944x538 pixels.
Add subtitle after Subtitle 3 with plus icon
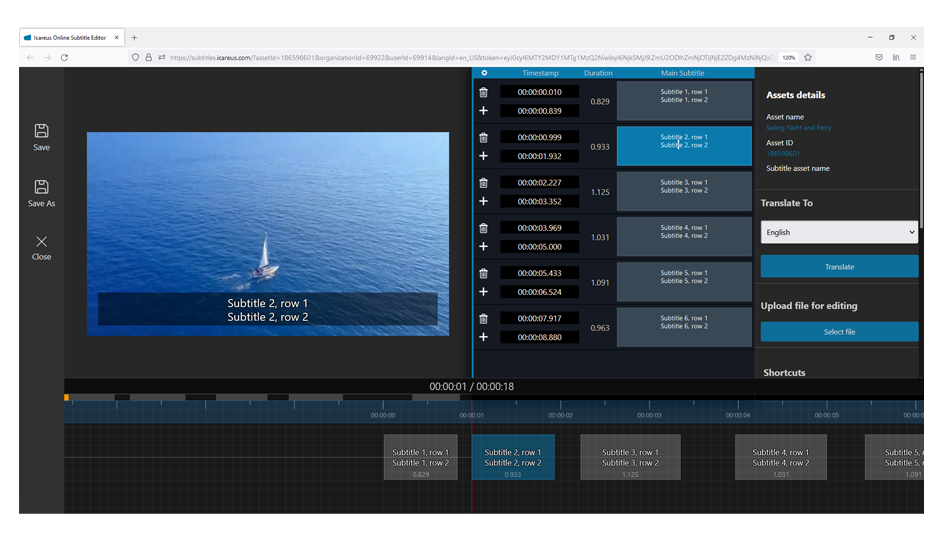click(x=484, y=201)
